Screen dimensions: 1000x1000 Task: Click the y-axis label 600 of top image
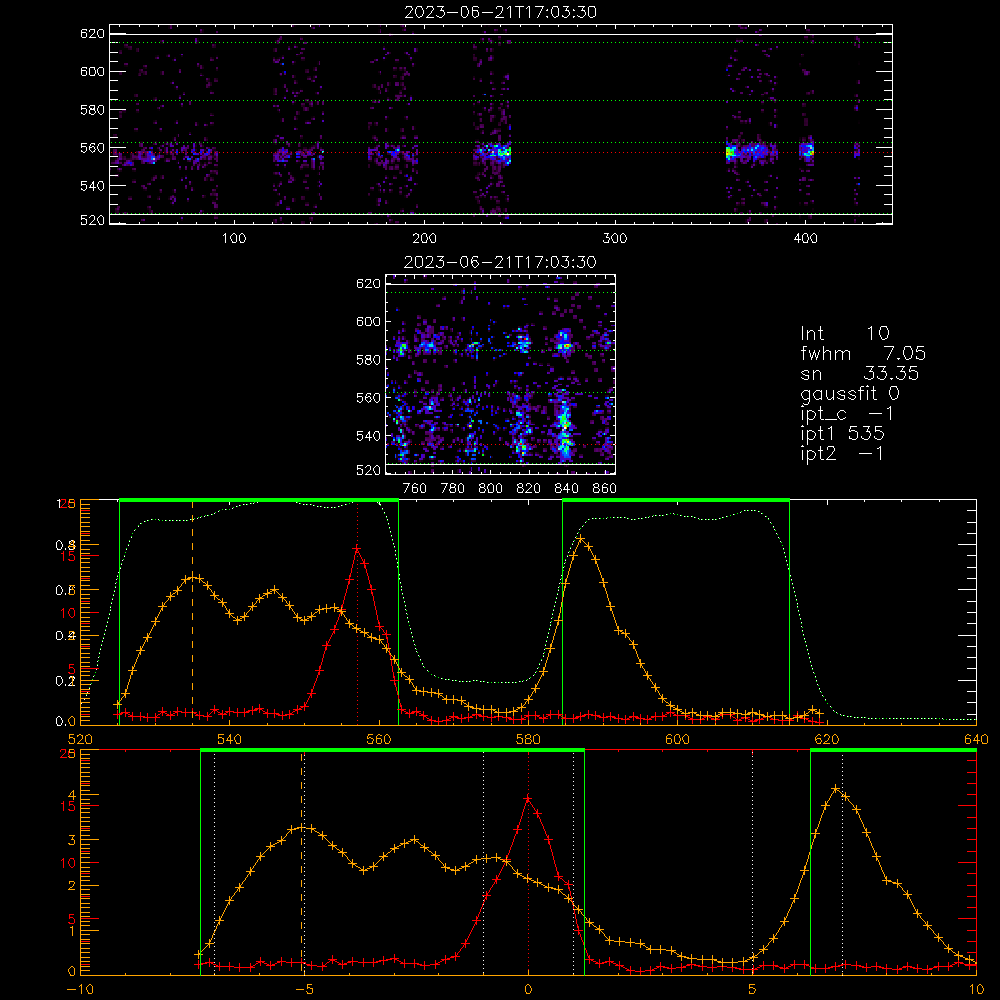click(92, 71)
